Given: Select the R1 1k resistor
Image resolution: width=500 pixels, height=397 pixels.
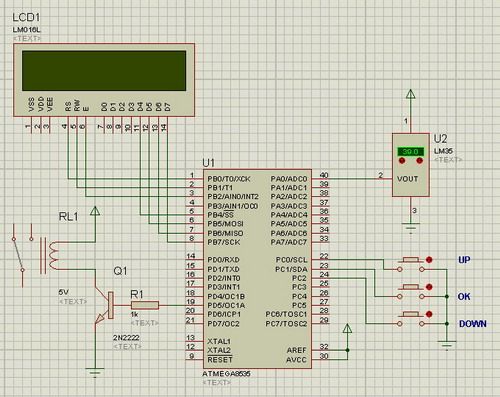Looking at the screenshot, I should point(145,305).
